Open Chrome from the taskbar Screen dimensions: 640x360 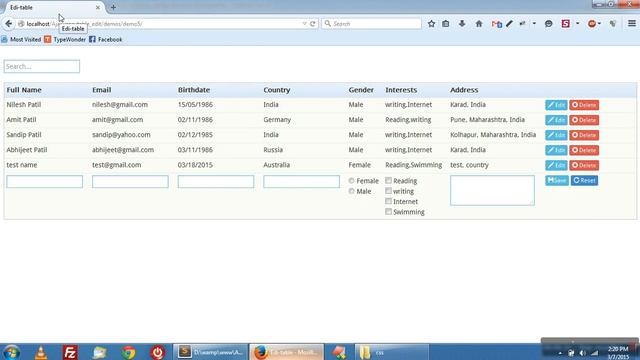pos(129,352)
